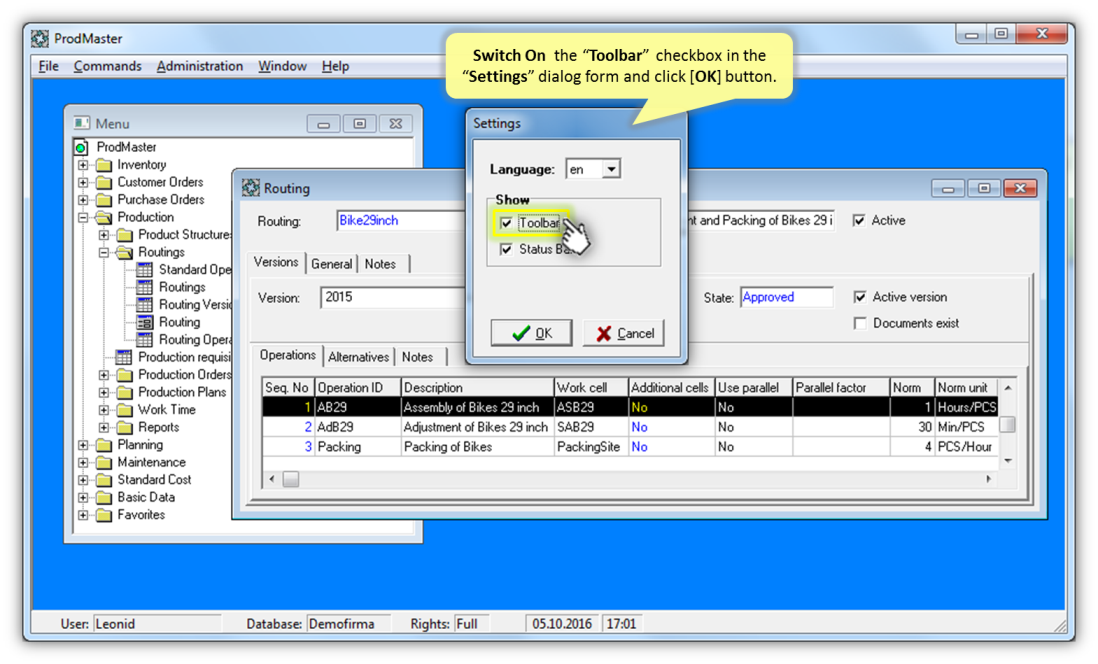1098x664 pixels.
Task: Click the Production Plans folder icon
Action: pyautogui.click(x=125, y=393)
